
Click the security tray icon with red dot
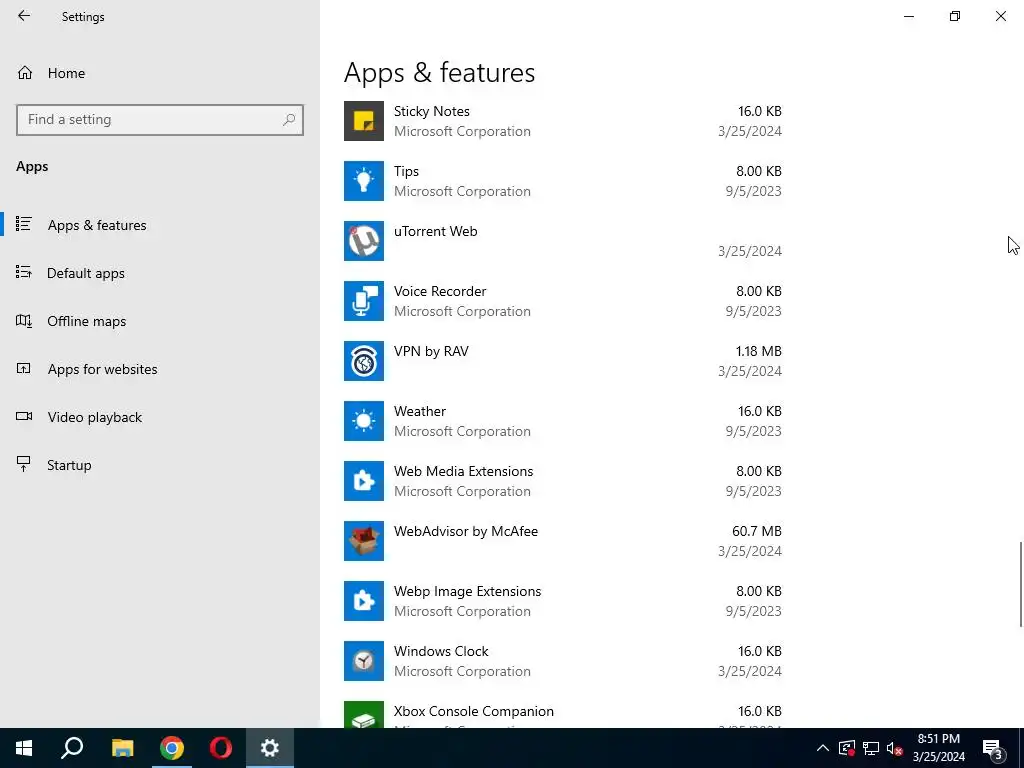point(846,748)
